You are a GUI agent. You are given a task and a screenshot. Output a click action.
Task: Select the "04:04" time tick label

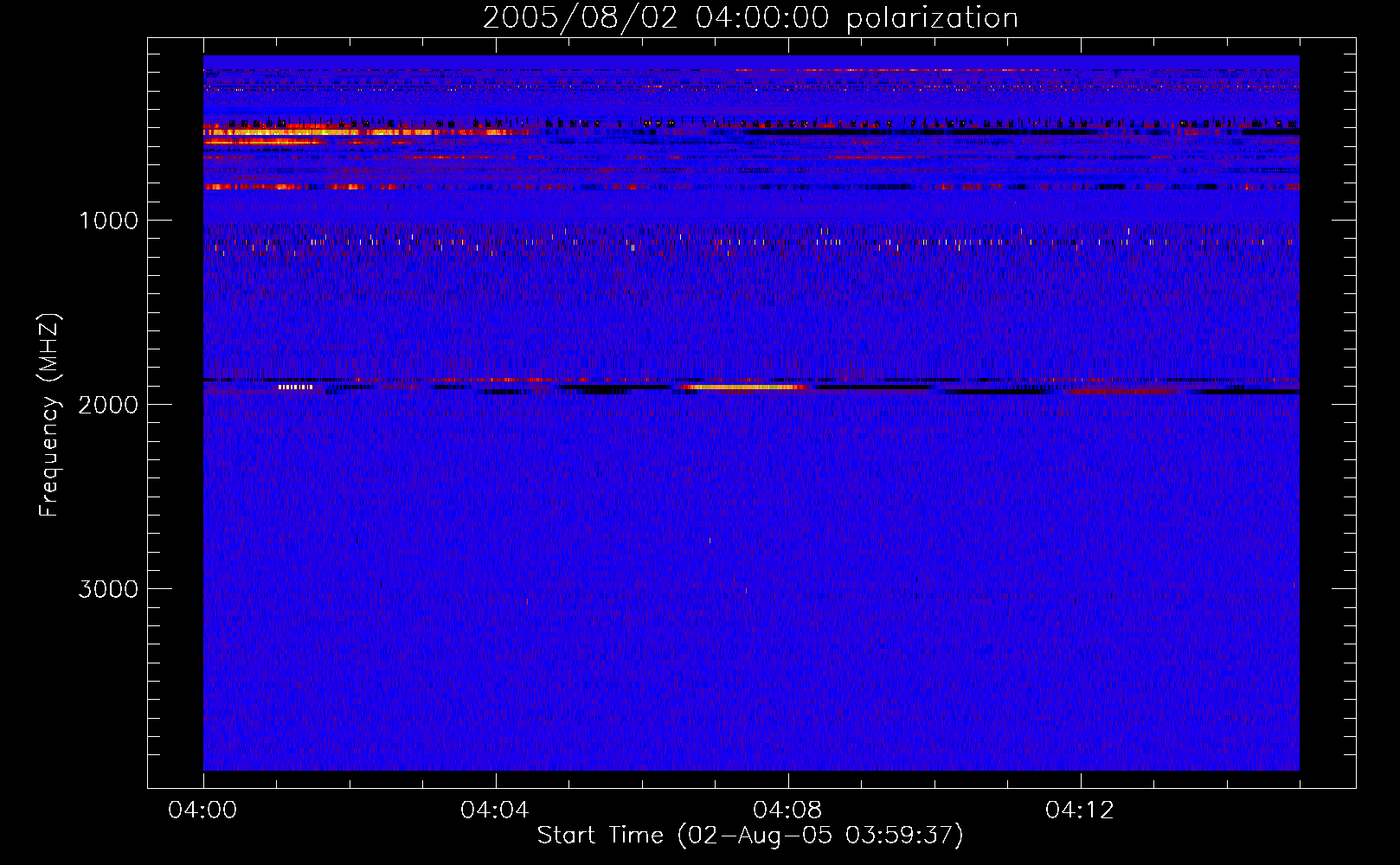tap(495, 810)
